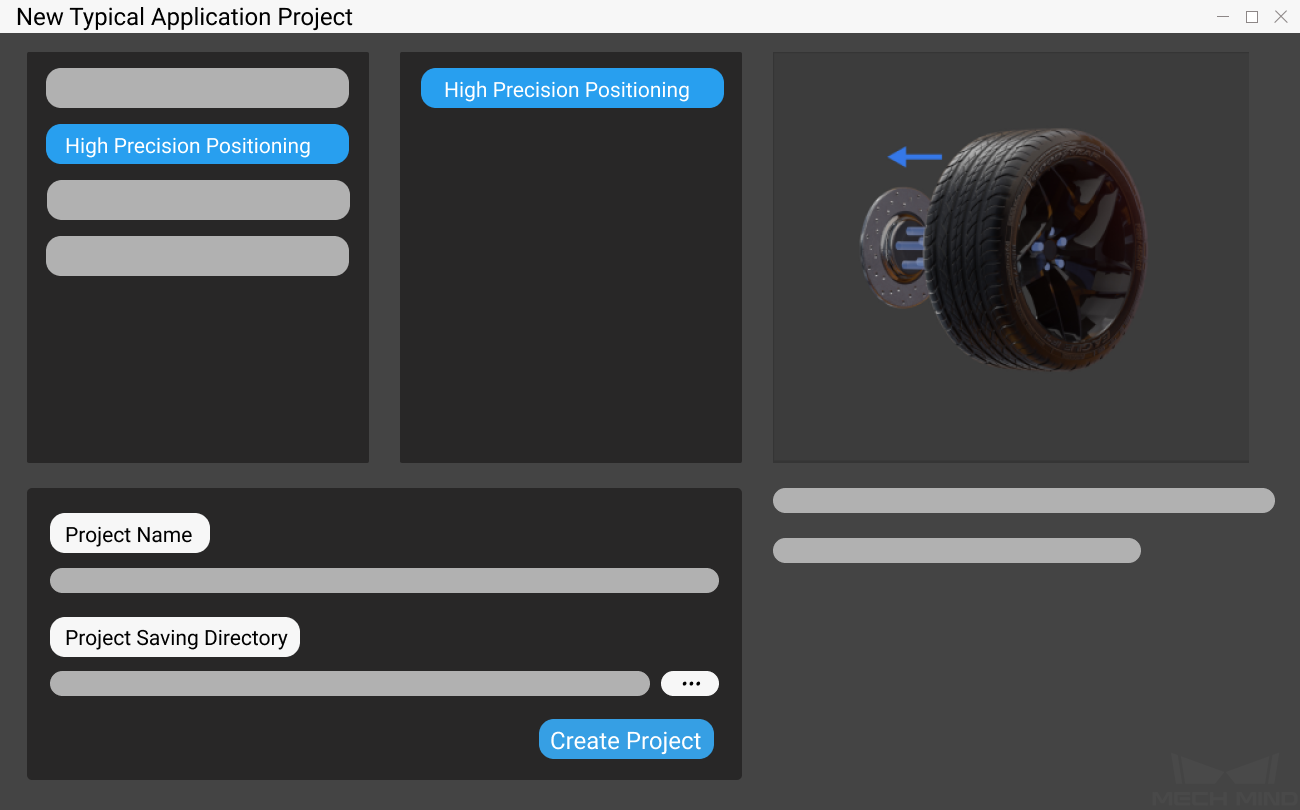Image resolution: width=1300 pixels, height=810 pixels.
Task: Click the "Project Saving Directory" label
Action: [175, 637]
